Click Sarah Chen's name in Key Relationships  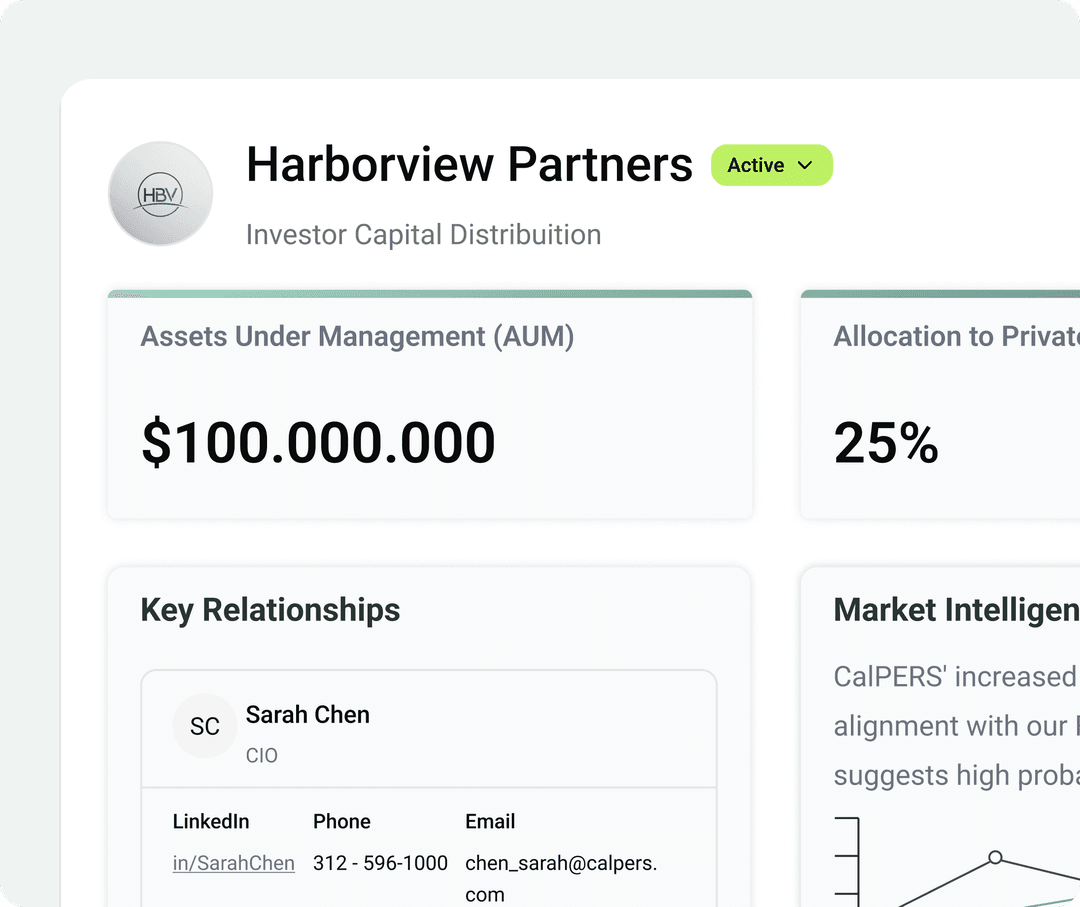[x=307, y=714]
